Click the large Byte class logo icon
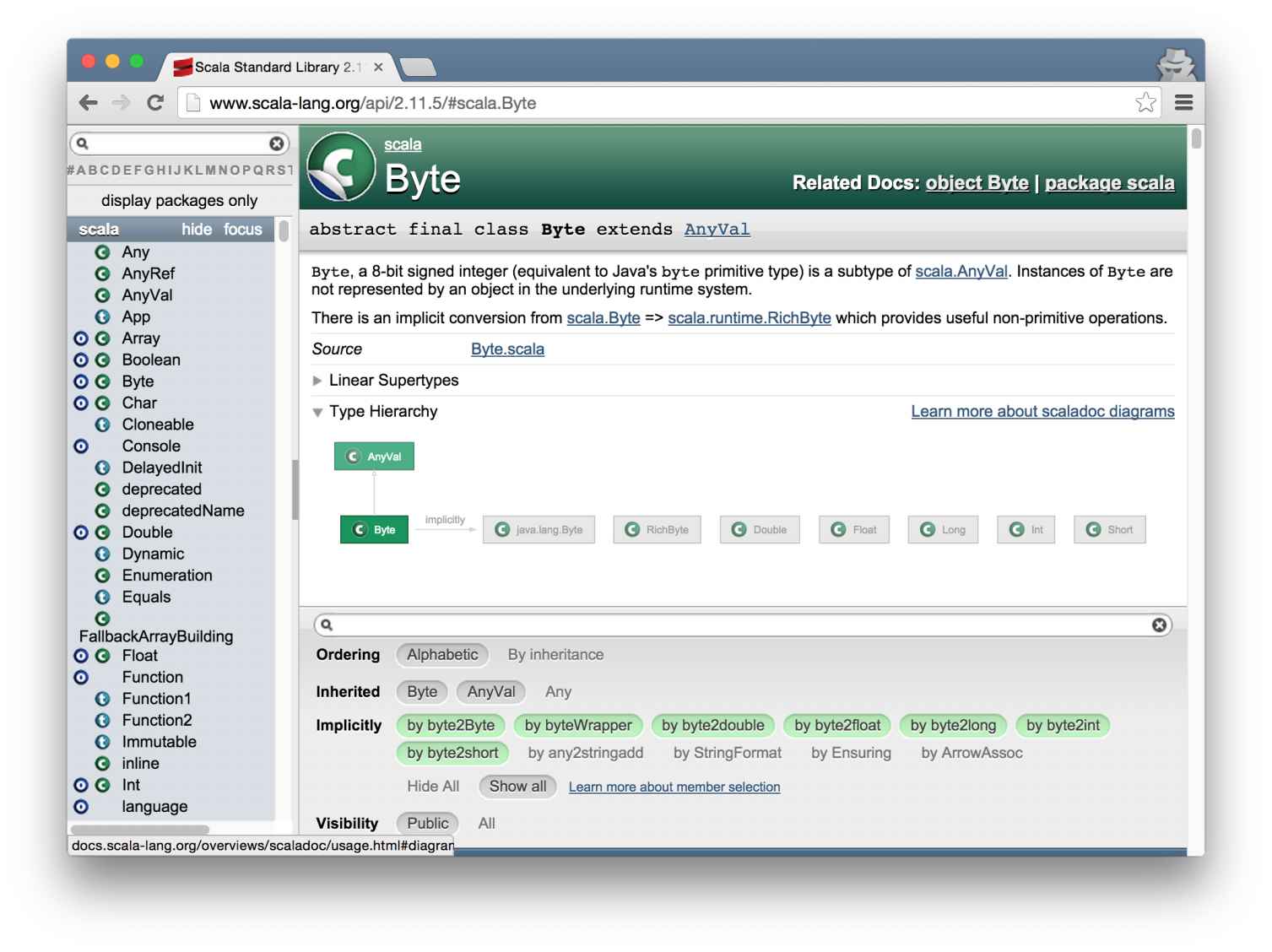This screenshot has width=1272, height=952. [x=341, y=167]
